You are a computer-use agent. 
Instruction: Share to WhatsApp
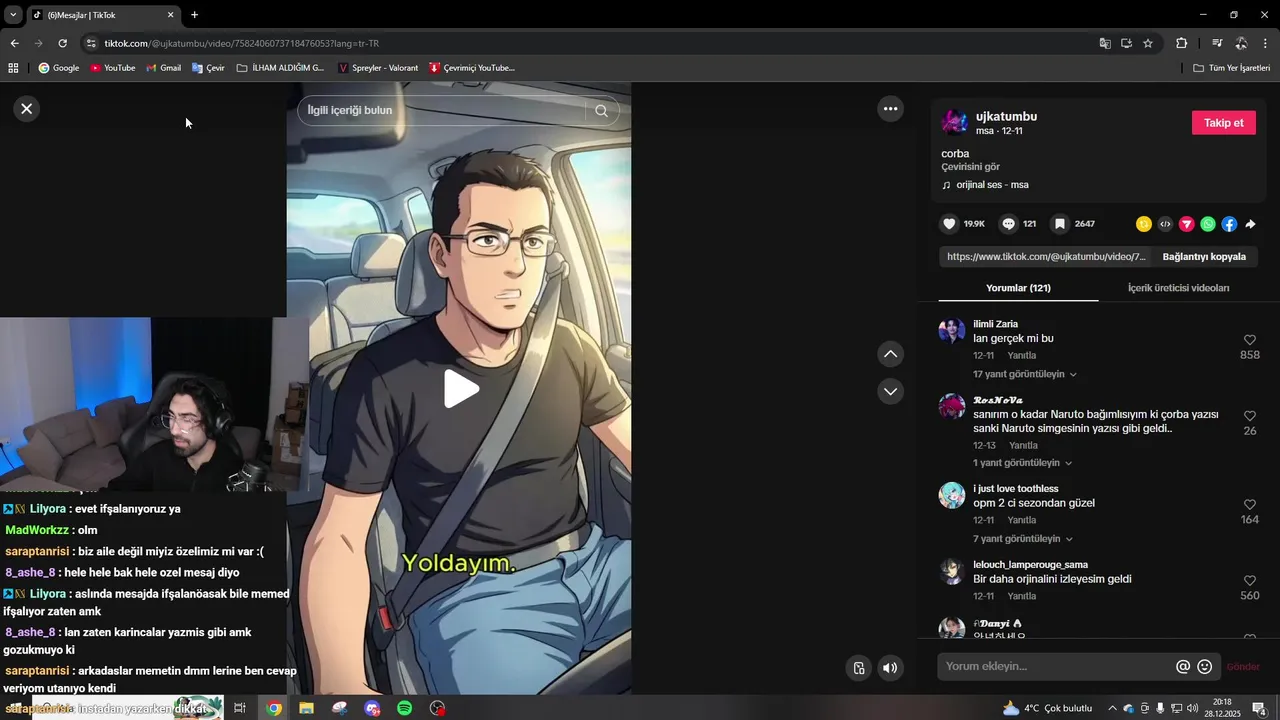point(1208,224)
